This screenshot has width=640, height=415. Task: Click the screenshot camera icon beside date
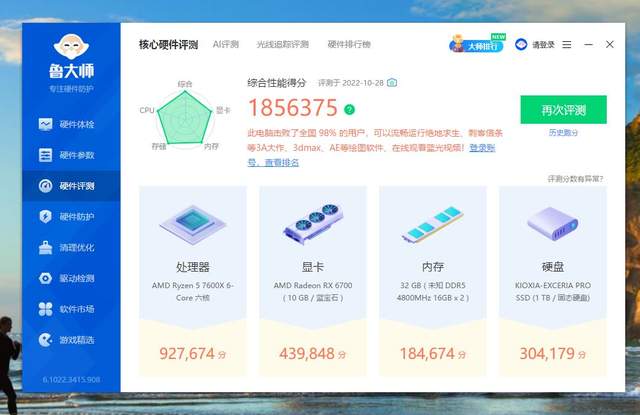pyautogui.click(x=392, y=83)
